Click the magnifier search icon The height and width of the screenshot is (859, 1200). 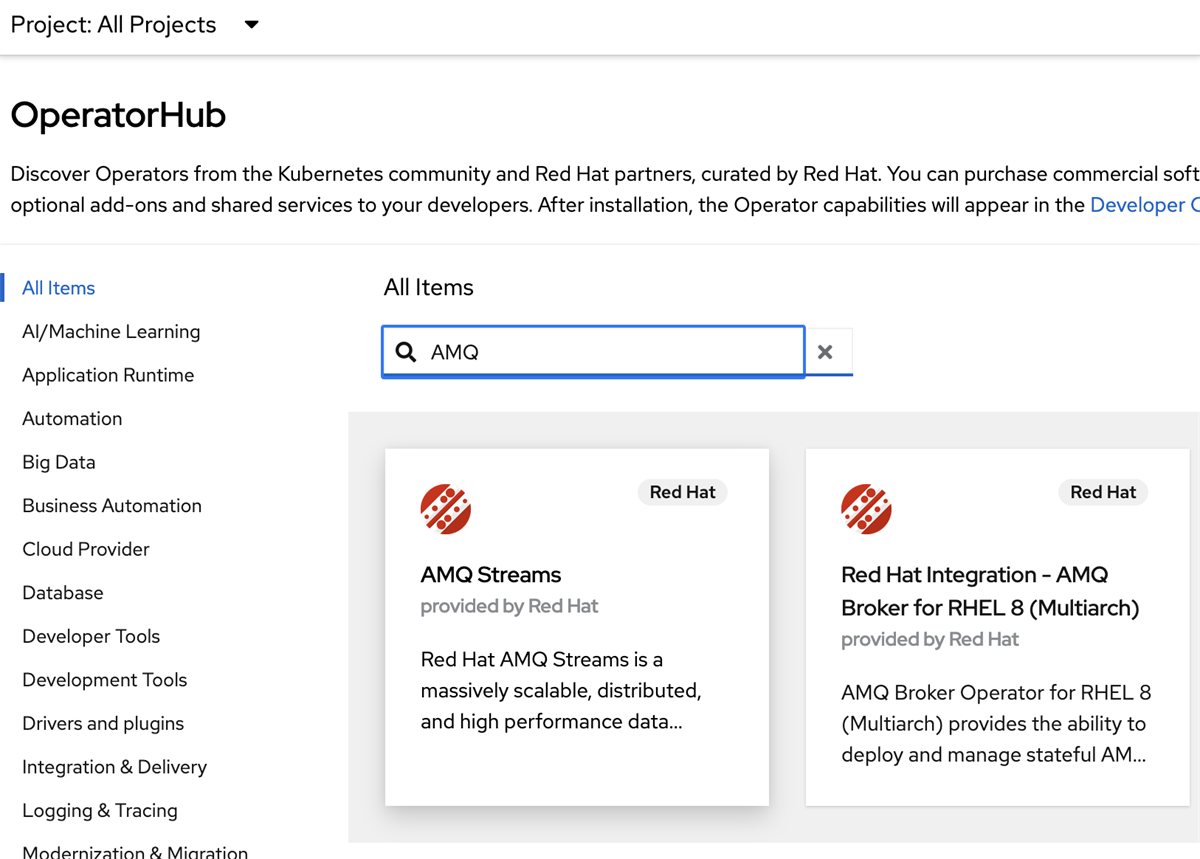click(x=406, y=352)
